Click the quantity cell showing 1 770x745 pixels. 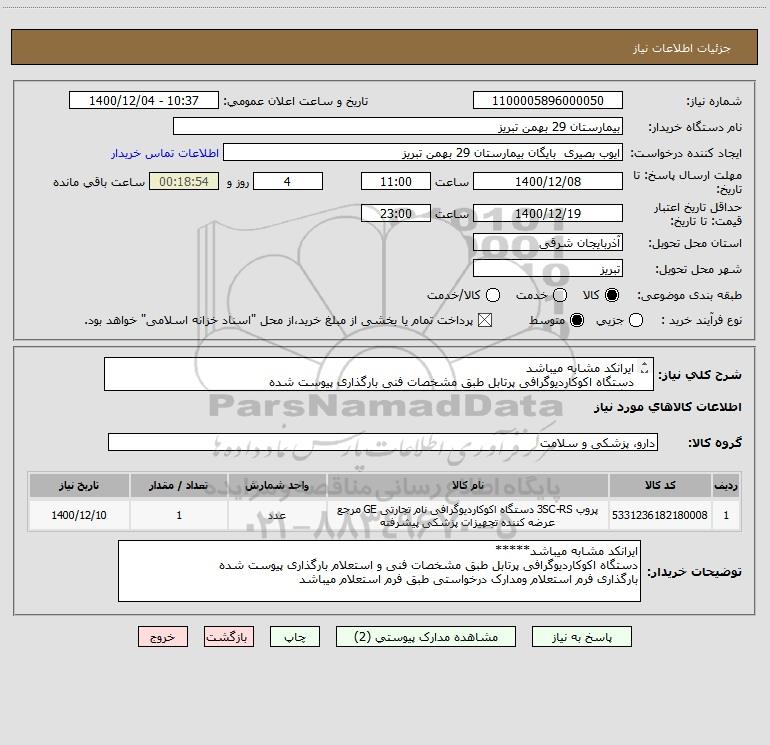pyautogui.click(x=179, y=515)
